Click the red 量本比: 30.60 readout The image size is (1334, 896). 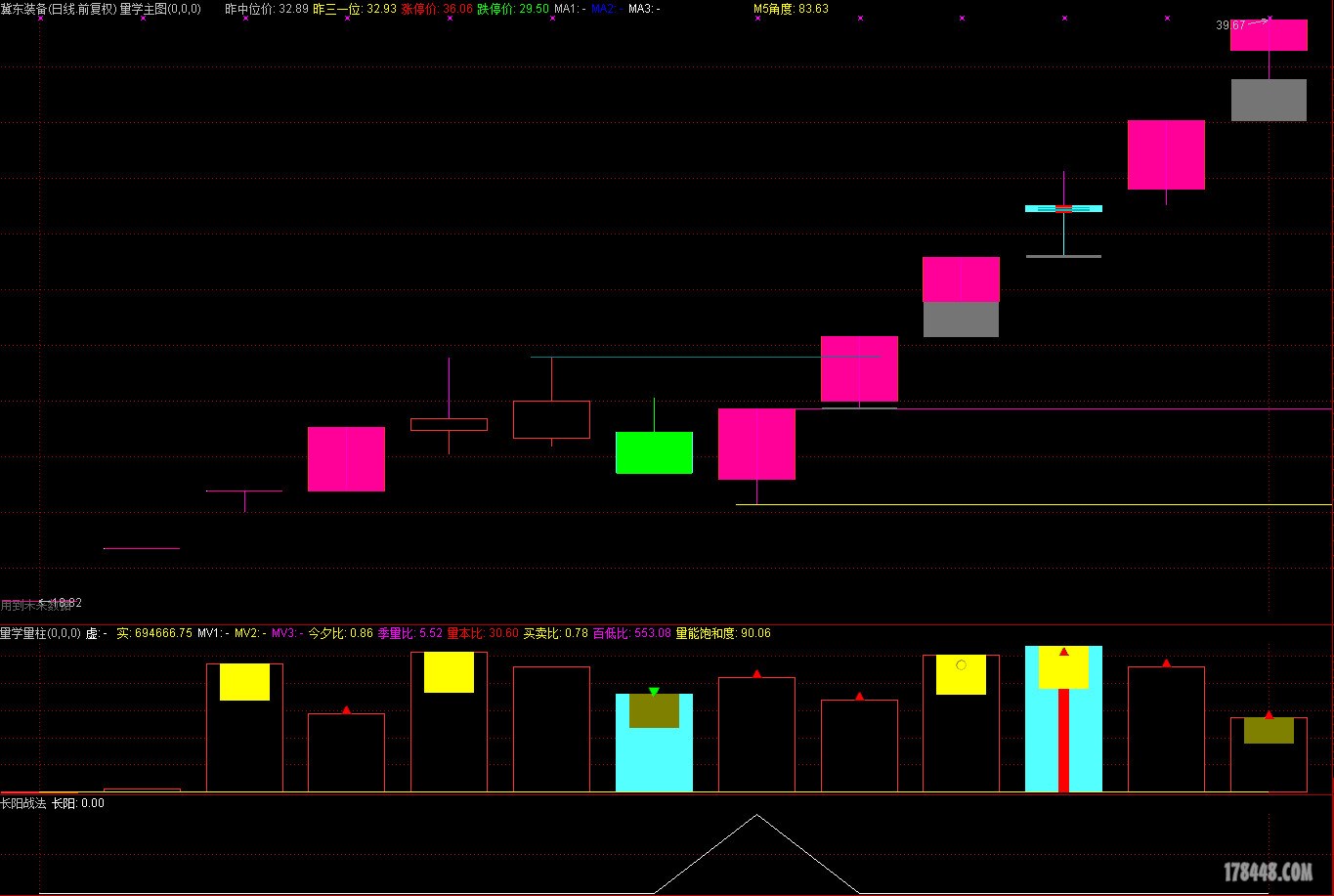point(483,633)
